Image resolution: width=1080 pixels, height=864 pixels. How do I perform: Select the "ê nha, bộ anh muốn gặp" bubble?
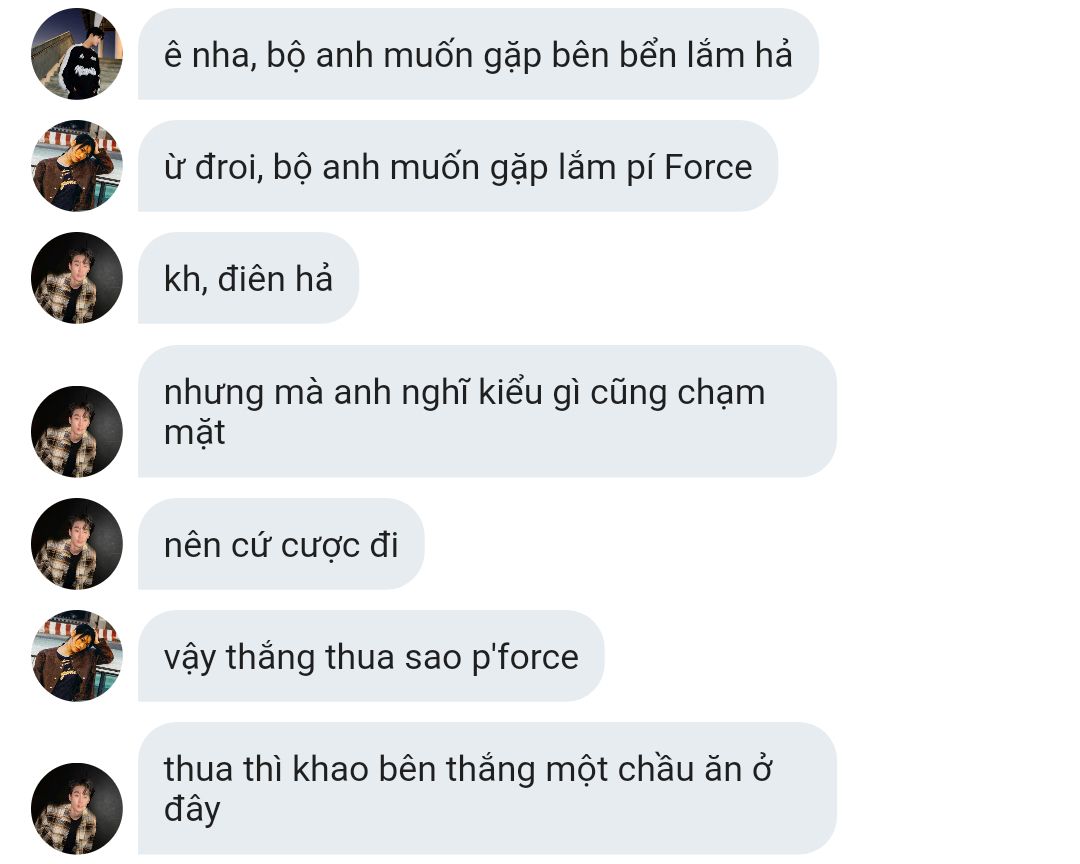pyautogui.click(x=478, y=54)
